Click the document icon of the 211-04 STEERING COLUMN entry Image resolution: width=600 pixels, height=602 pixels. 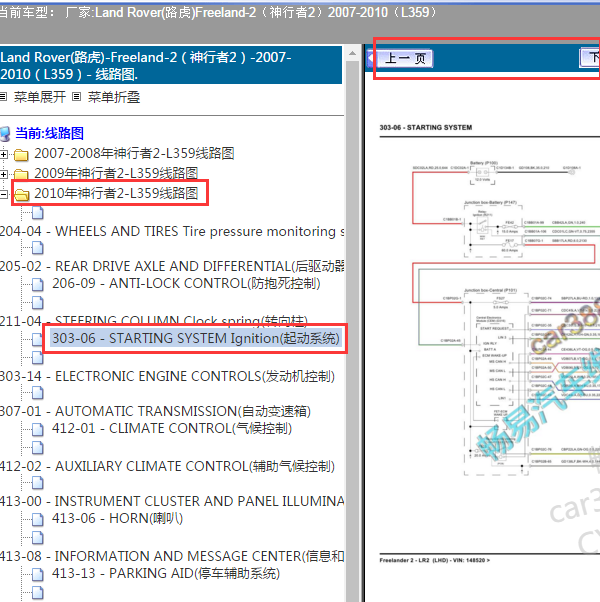click(38, 303)
